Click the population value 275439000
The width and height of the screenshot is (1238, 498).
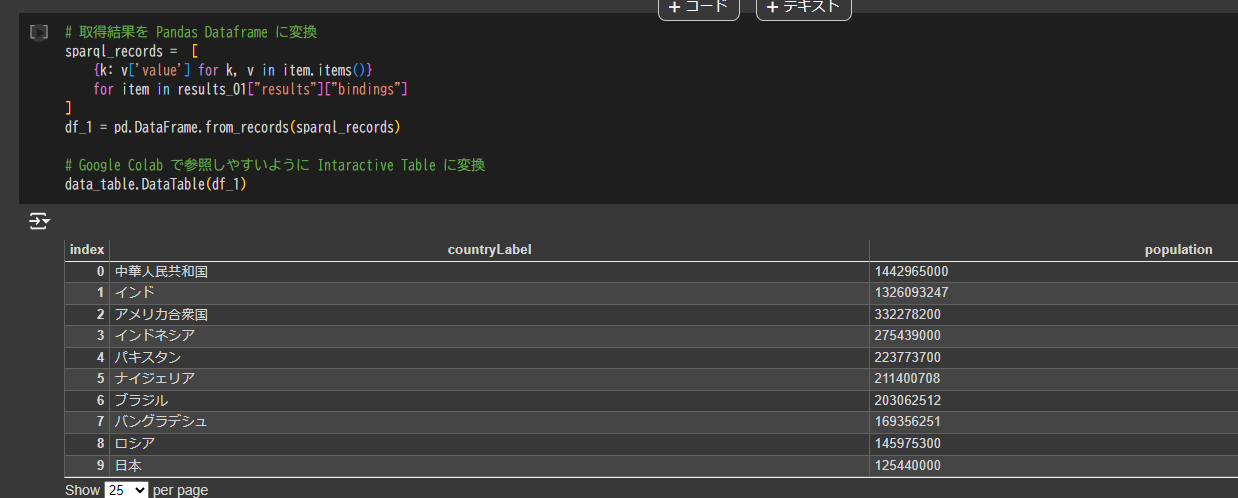point(907,335)
